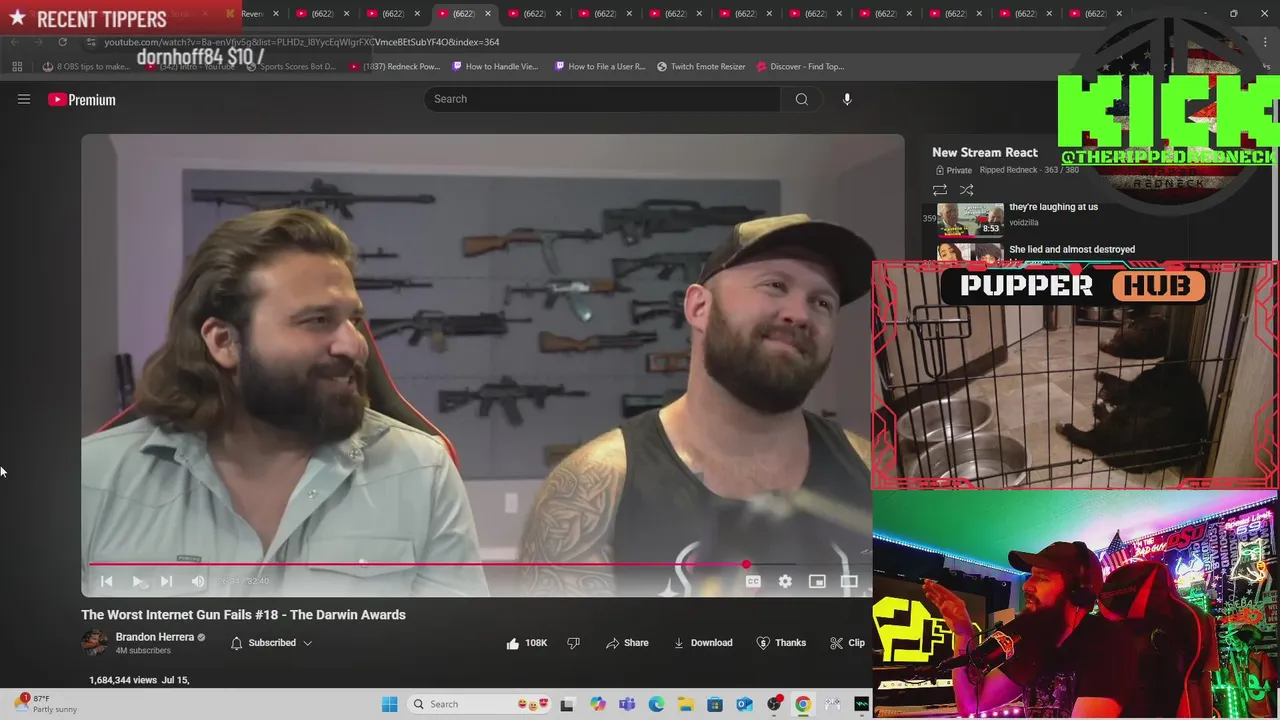Reload the page with the refresh icon

coord(62,42)
